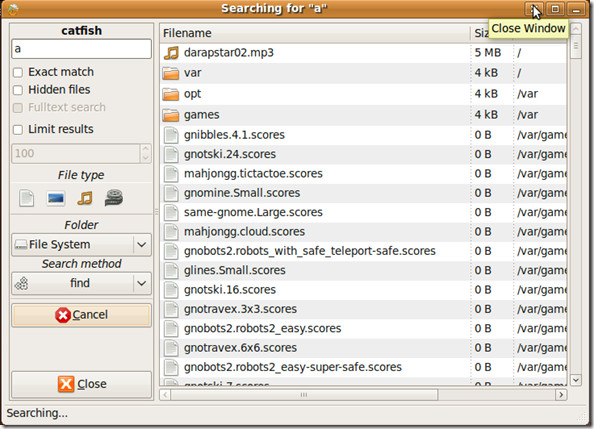Select gnobots2.robots2_easy.scores filename
Image resolution: width=594 pixels, height=429 pixels.
click(x=263, y=329)
